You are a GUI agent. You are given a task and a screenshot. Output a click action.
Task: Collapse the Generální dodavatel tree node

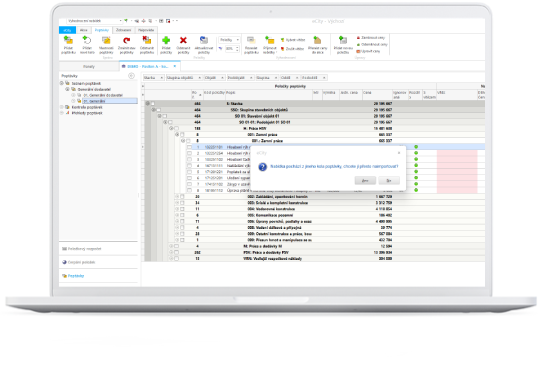68,89
